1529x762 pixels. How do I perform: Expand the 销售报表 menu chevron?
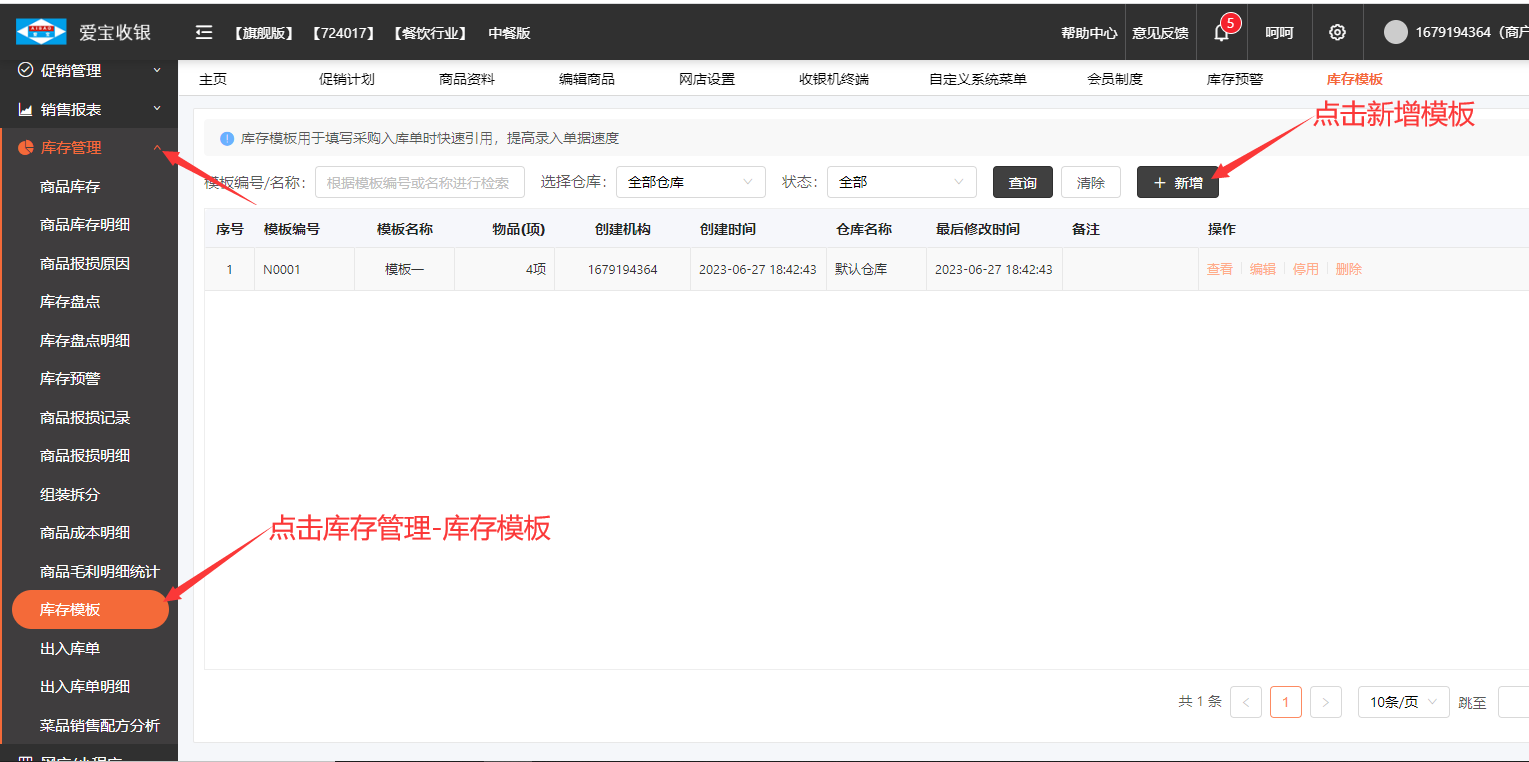pyautogui.click(x=157, y=109)
